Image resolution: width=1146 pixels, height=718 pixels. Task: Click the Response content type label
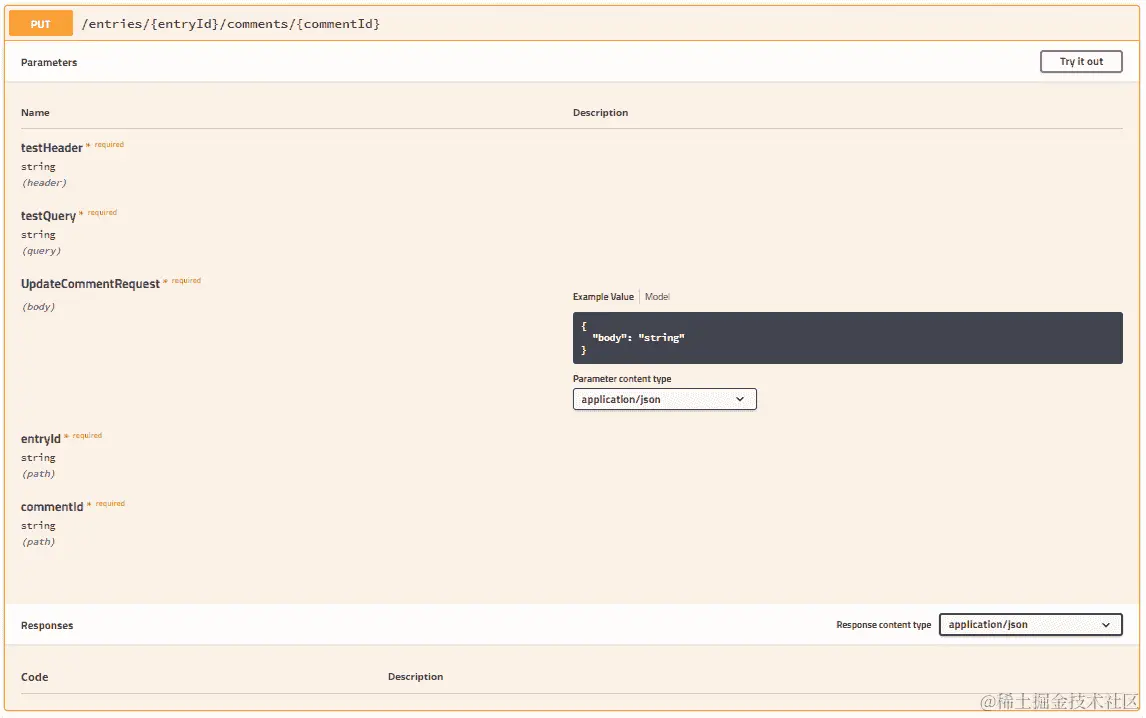pos(884,625)
